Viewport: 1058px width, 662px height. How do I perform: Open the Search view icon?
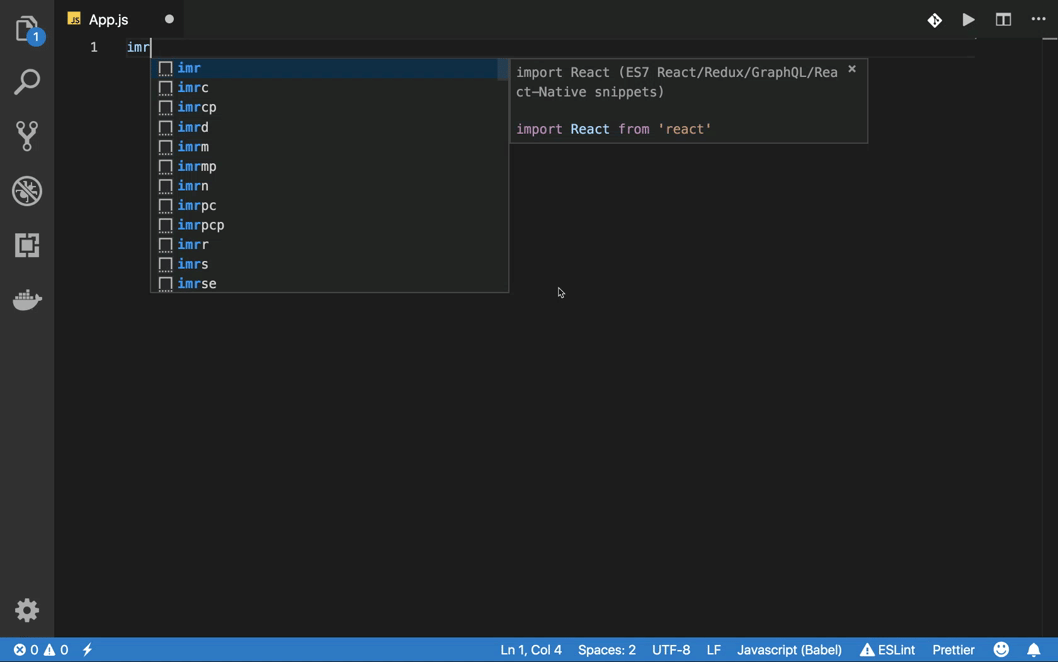tap(27, 82)
